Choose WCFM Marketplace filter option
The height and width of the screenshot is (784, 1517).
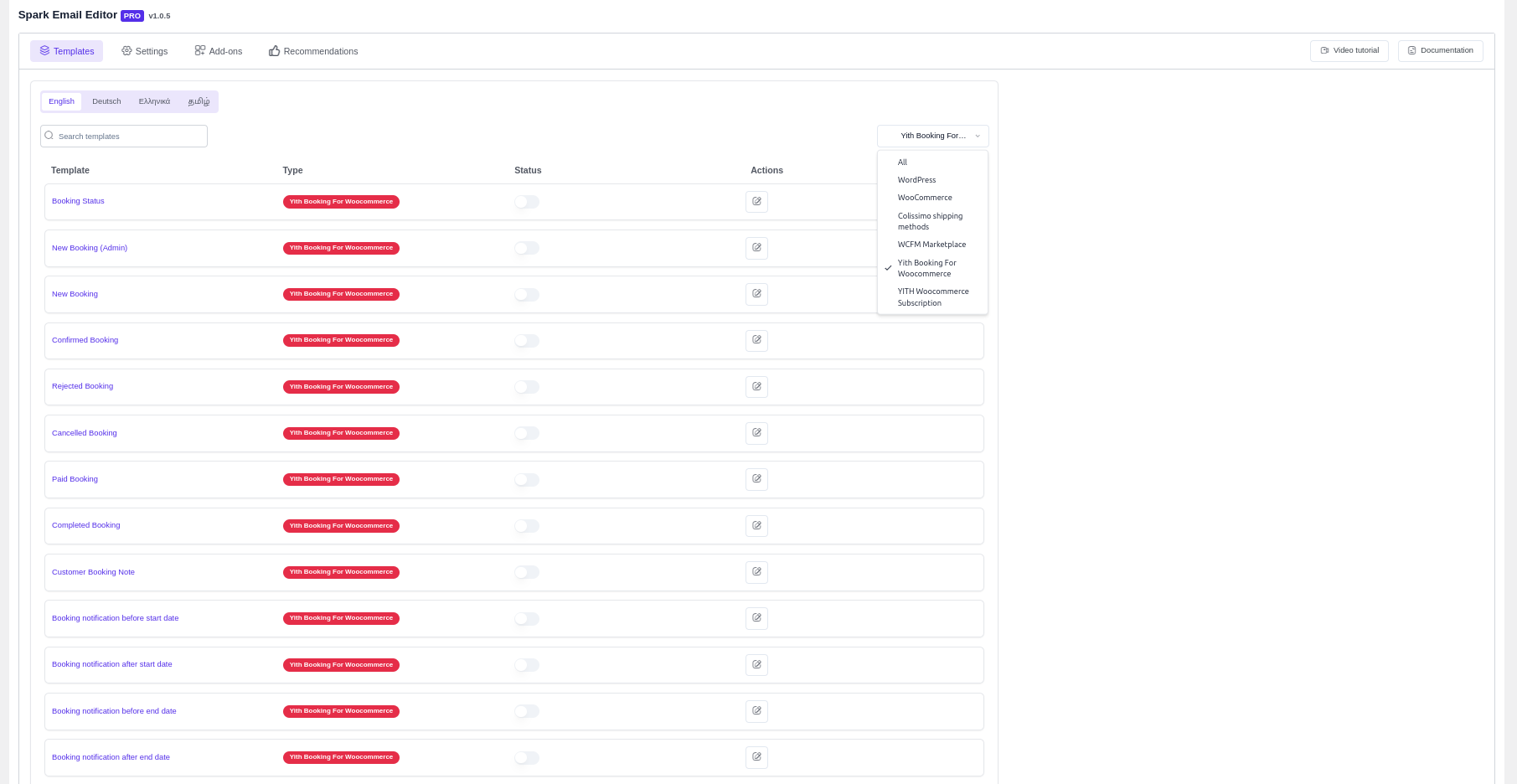(931, 245)
